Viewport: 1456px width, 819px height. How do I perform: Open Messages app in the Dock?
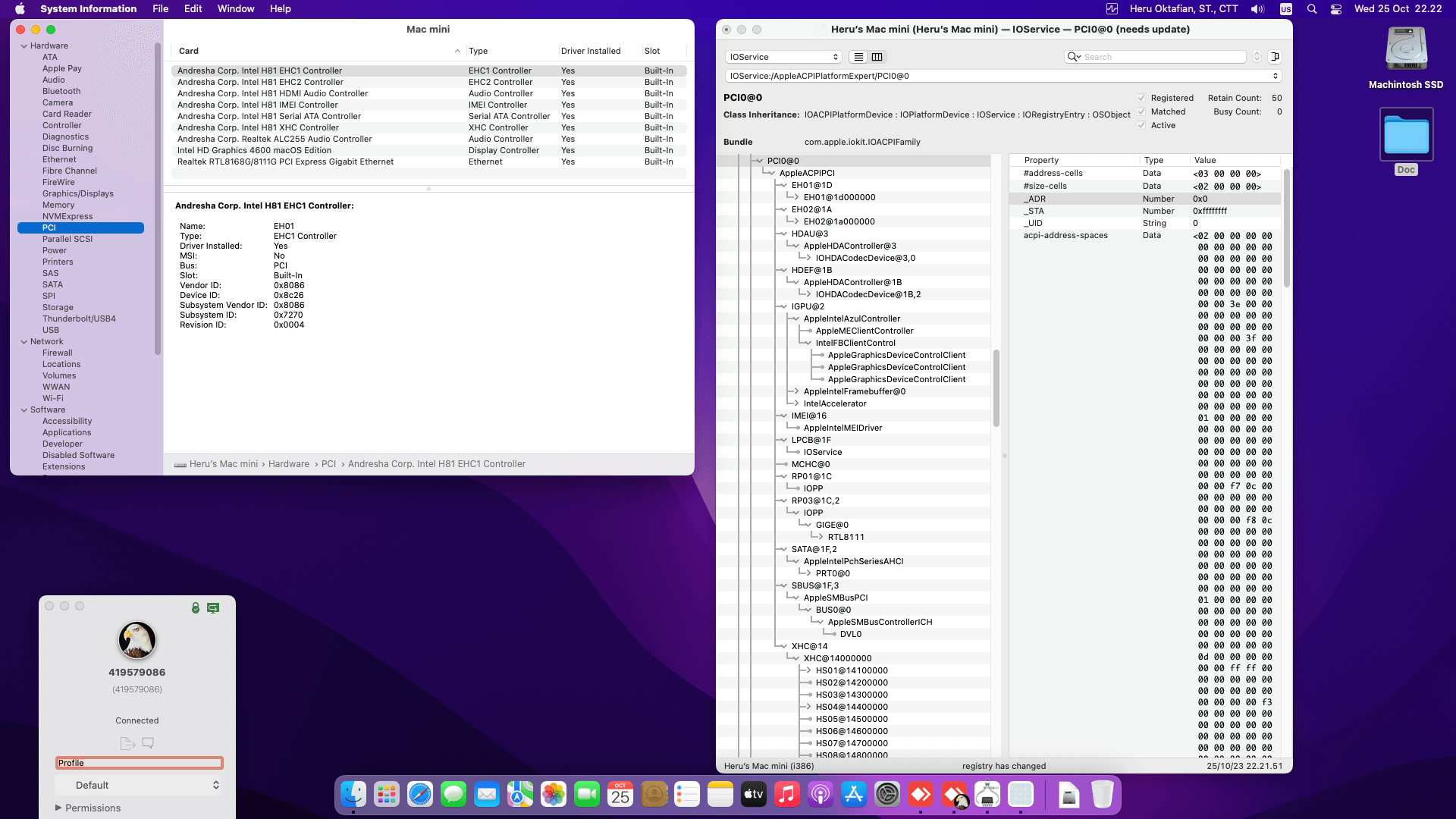453,794
